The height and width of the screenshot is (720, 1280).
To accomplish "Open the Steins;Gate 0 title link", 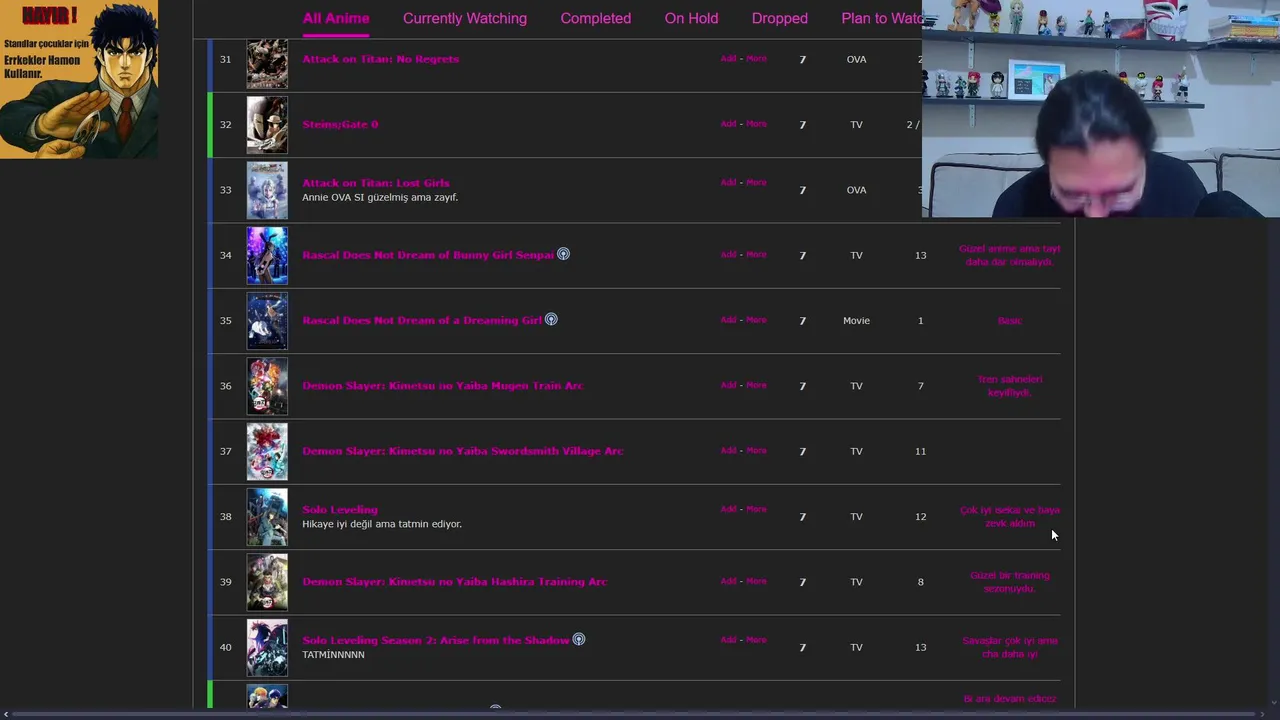I will pos(340,124).
